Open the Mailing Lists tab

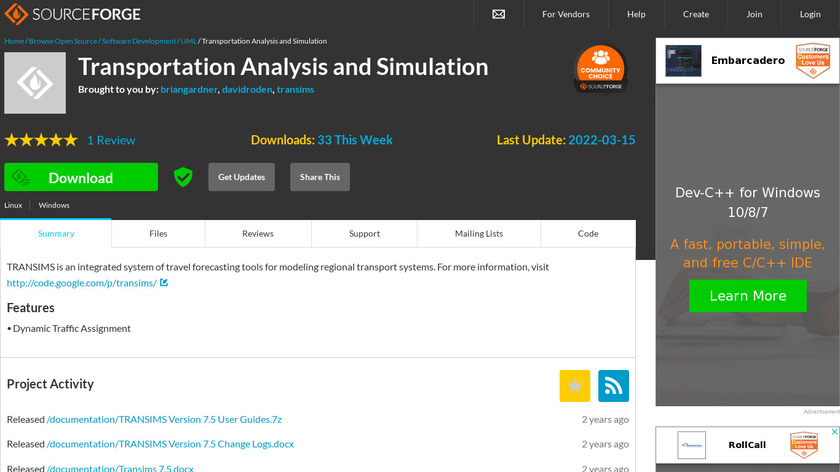(479, 234)
